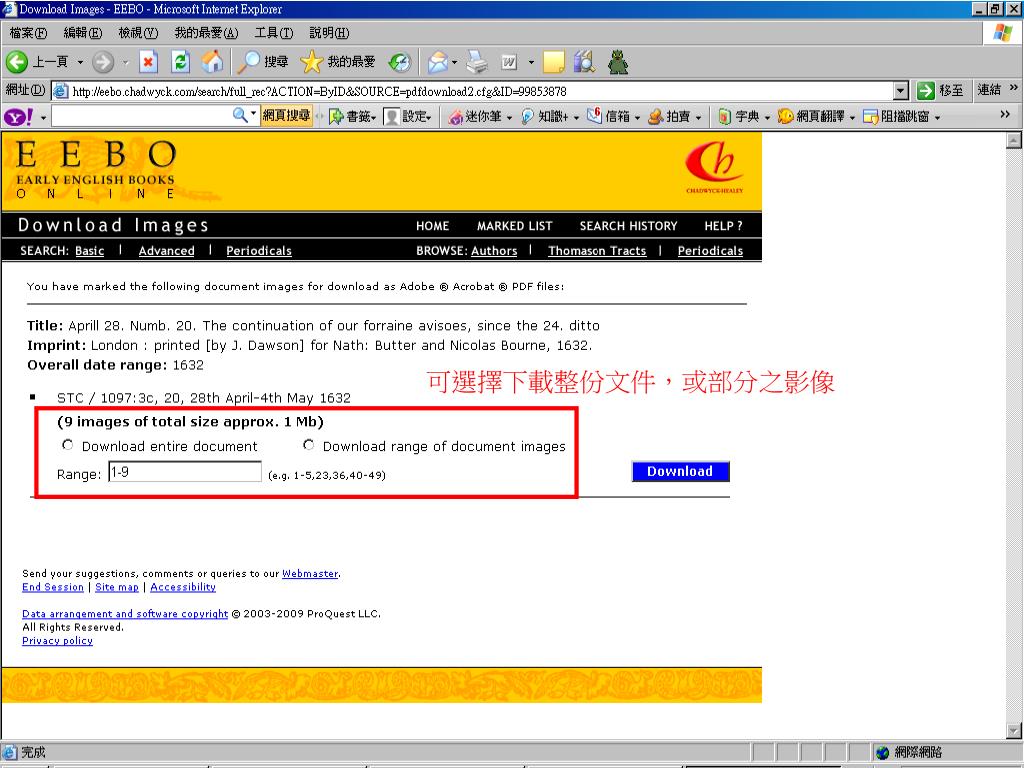Viewport: 1024px width, 768px height.
Task: Expand the Yahoo search type dropdown arrow
Action: point(253,114)
